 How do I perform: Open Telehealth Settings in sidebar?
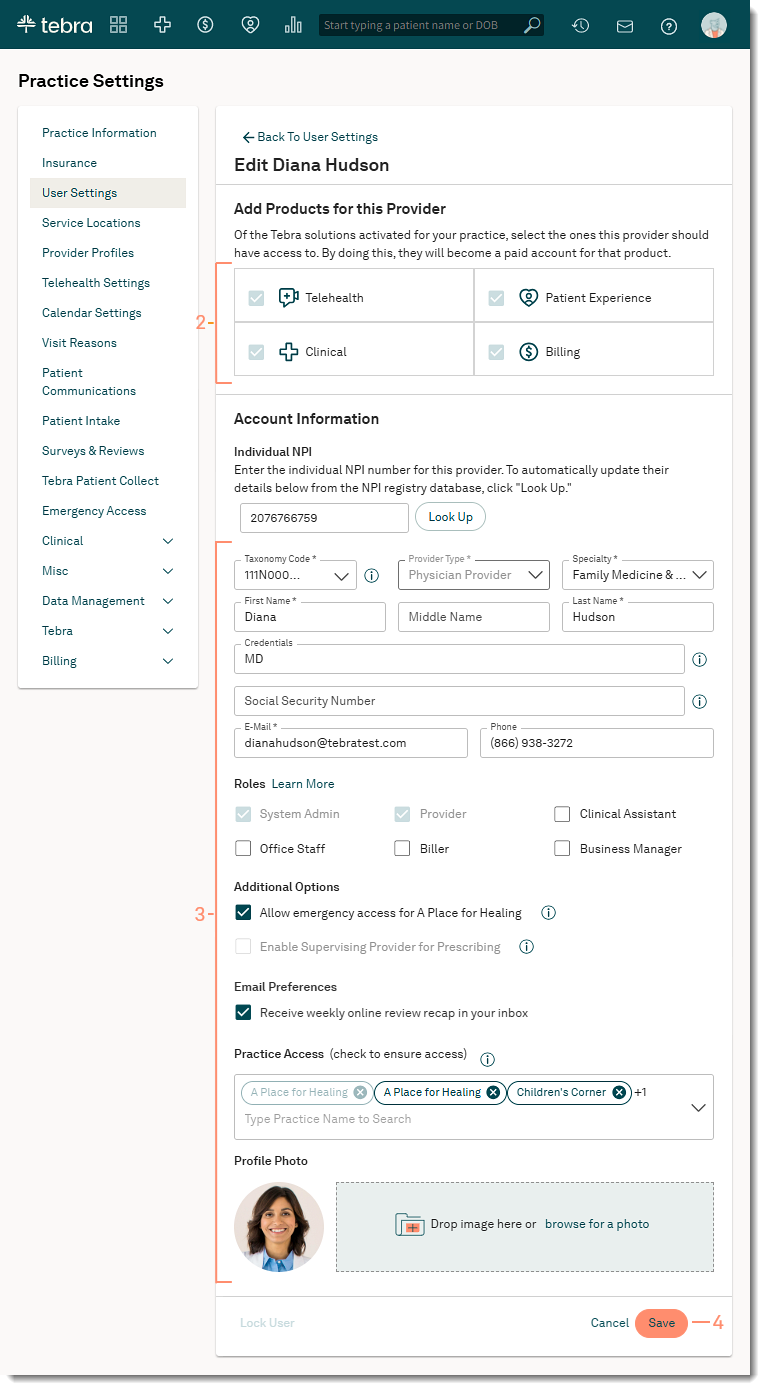point(96,283)
